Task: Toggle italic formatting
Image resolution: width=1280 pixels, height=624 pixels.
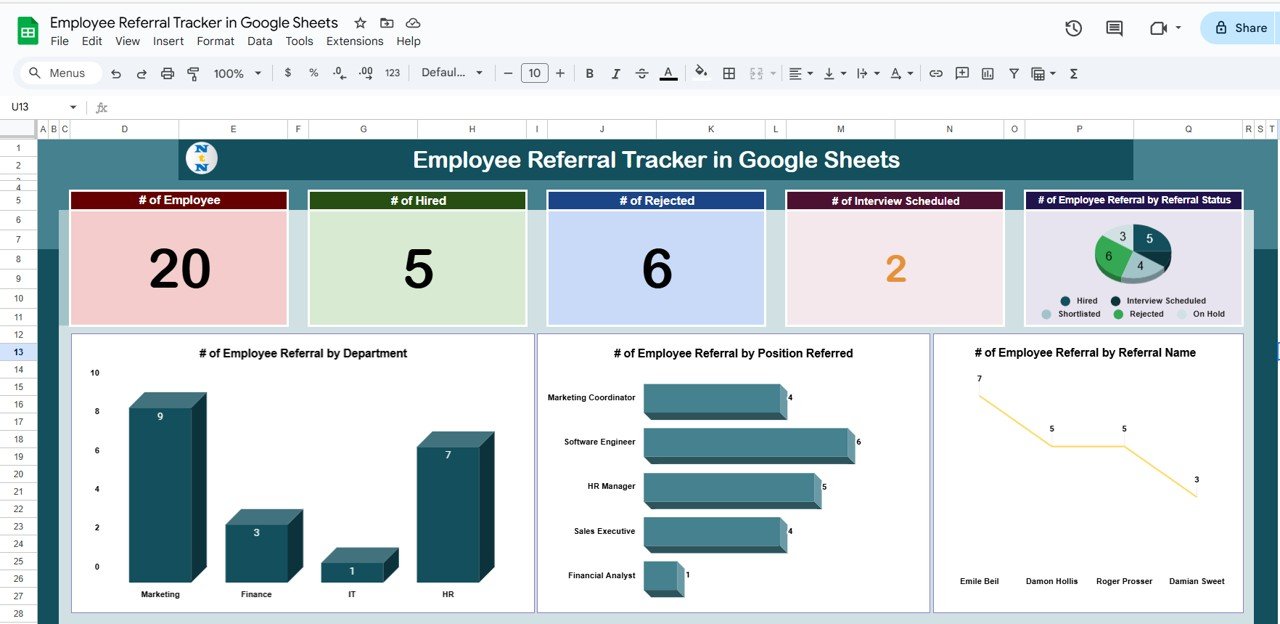Action: (x=616, y=74)
